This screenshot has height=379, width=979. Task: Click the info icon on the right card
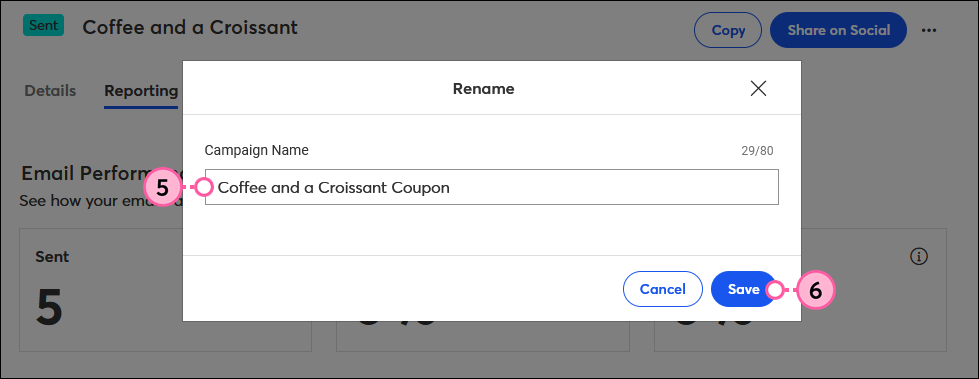pos(919,257)
